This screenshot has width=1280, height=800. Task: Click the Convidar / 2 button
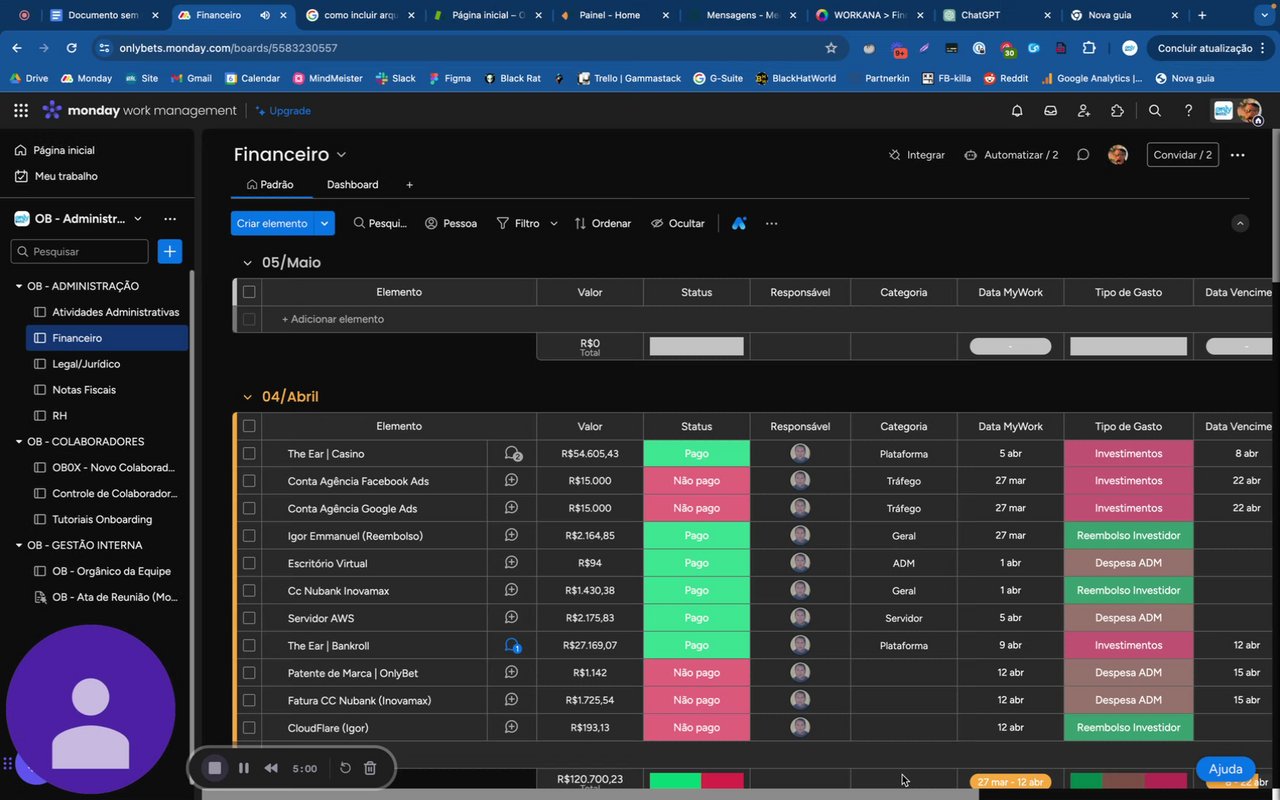pos(1182,155)
